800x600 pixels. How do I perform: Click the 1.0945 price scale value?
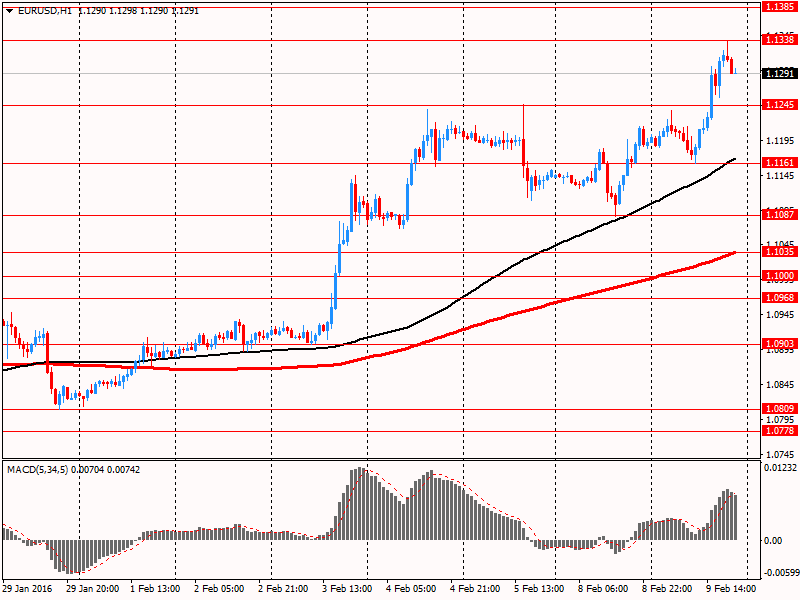tap(780, 314)
